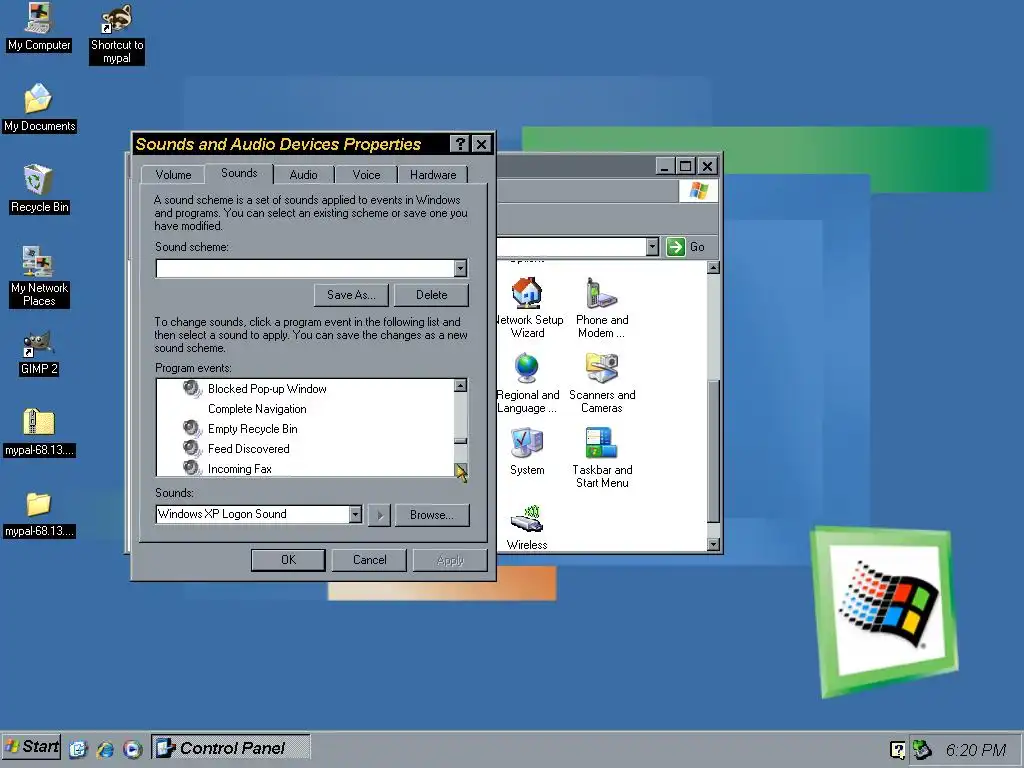
Task: Play the selected sound preview
Action: [x=379, y=515]
